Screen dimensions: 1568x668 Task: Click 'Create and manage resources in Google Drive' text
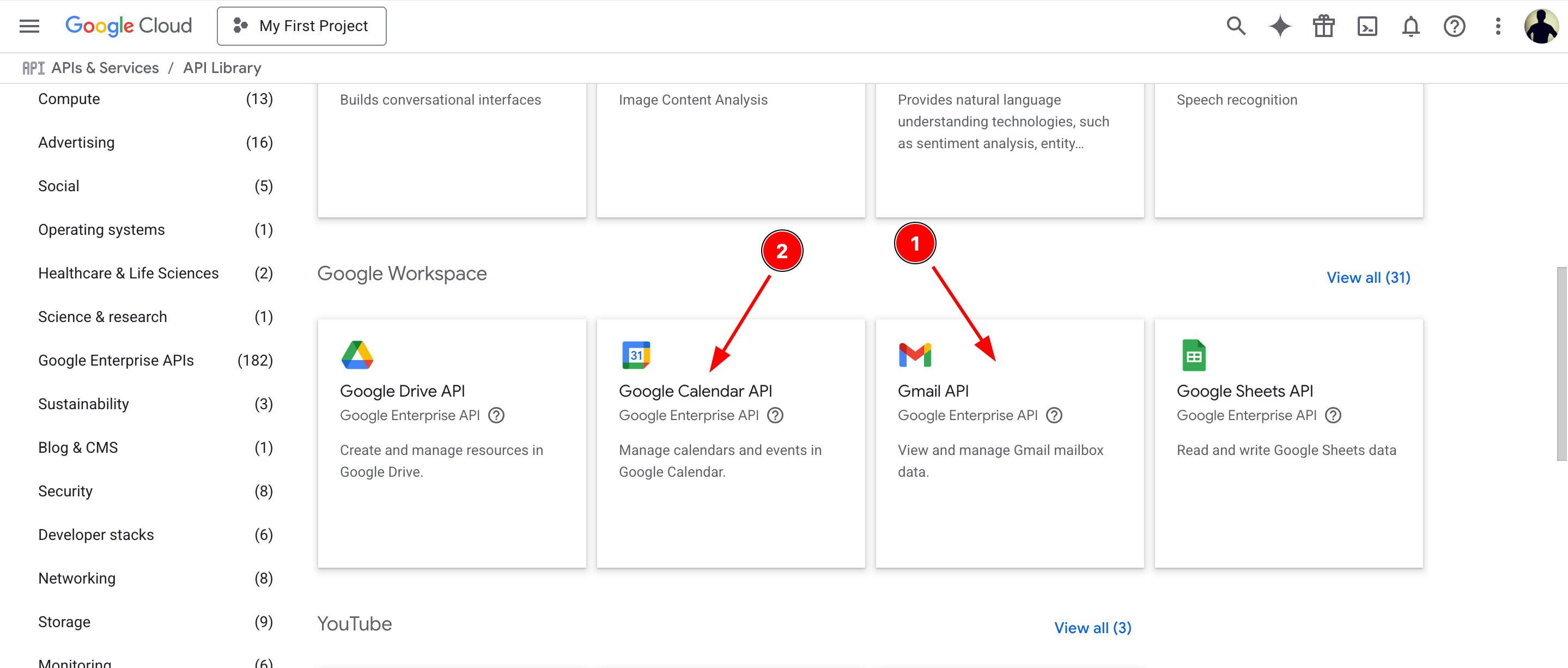[441, 461]
